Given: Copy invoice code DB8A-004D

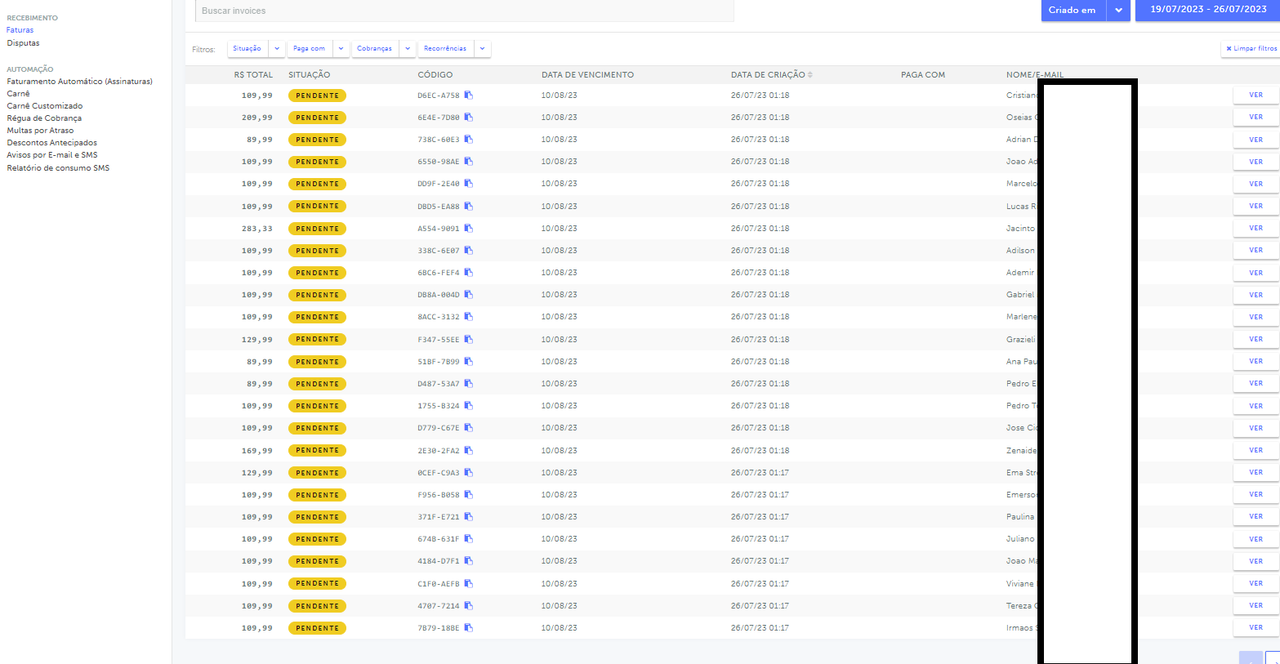Looking at the screenshot, I should point(469,295).
